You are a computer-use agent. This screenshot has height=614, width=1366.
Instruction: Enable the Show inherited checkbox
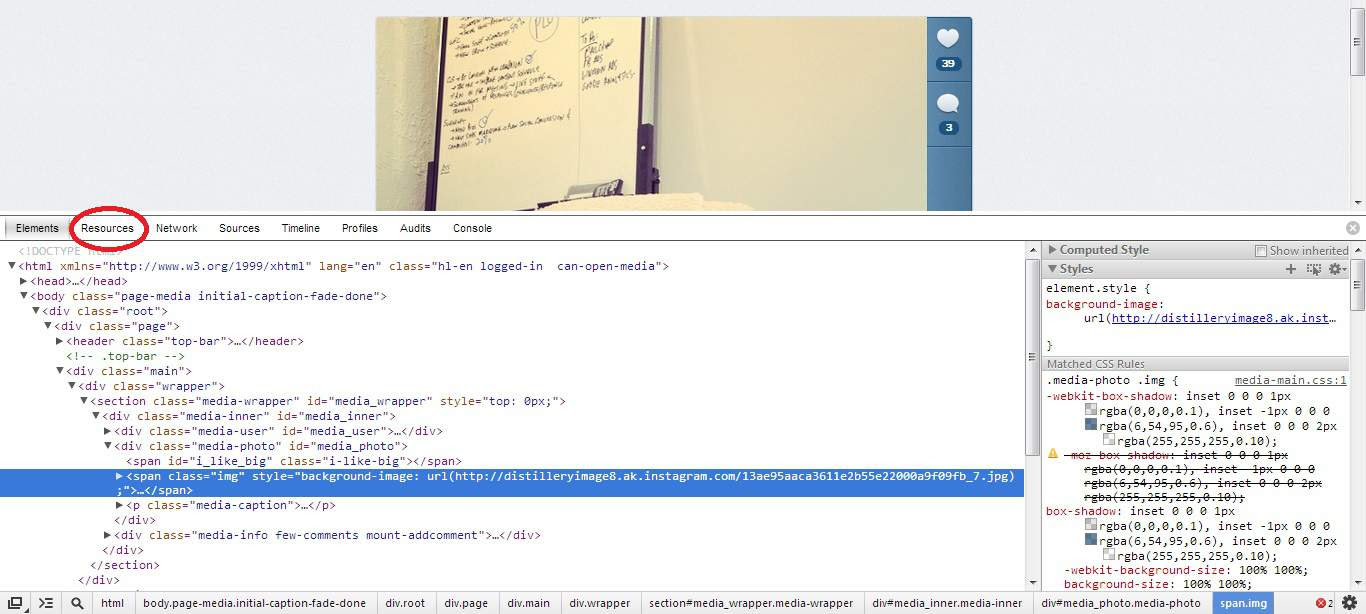click(1261, 250)
